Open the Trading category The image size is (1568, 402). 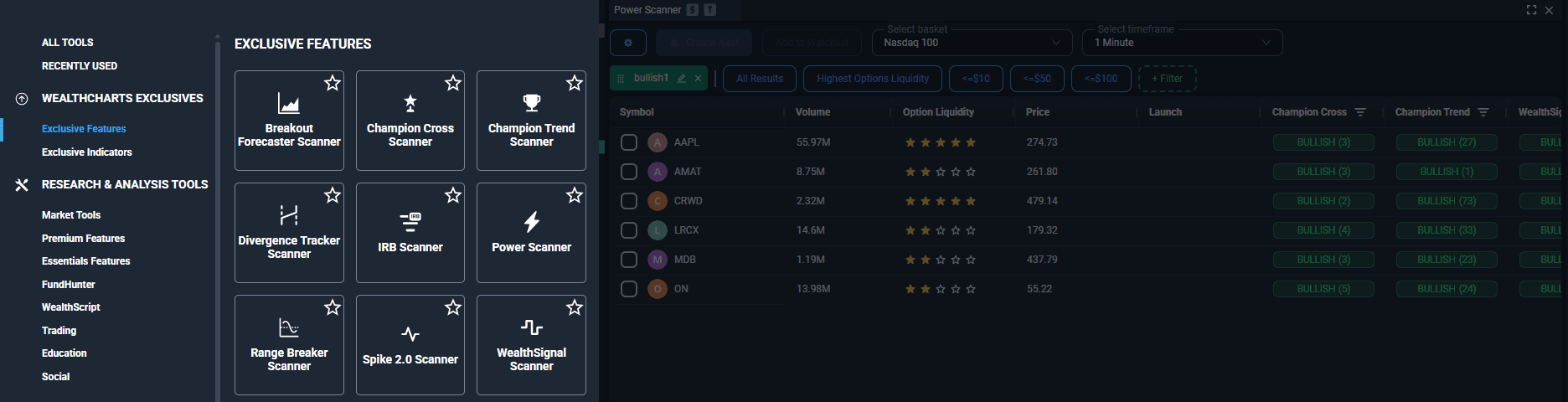[x=59, y=331]
